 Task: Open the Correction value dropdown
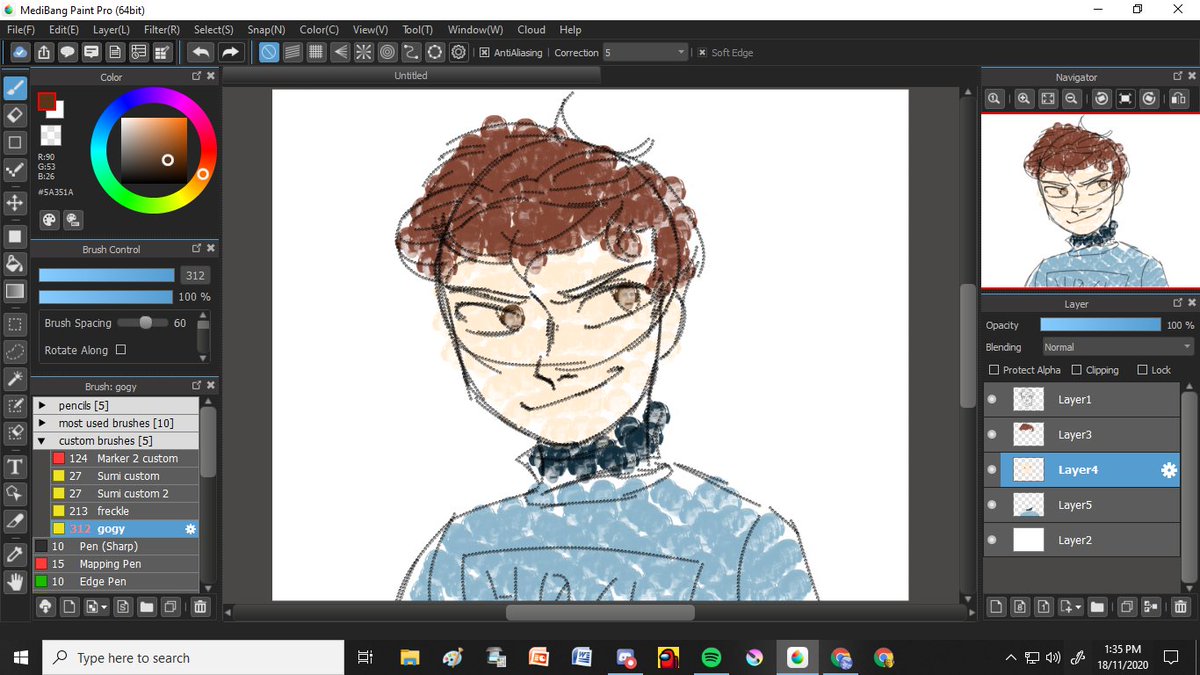681,52
